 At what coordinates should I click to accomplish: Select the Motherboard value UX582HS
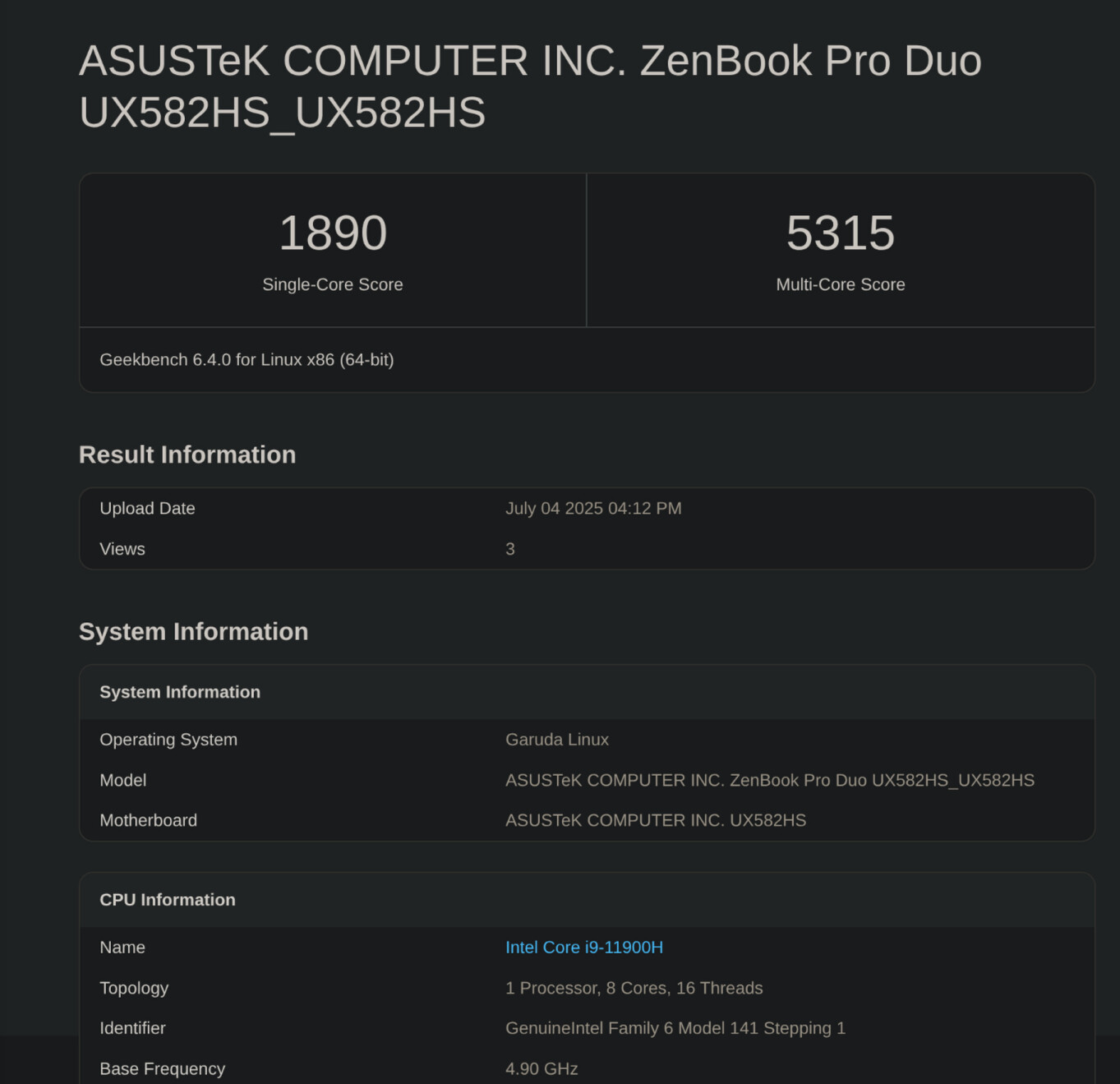click(656, 820)
